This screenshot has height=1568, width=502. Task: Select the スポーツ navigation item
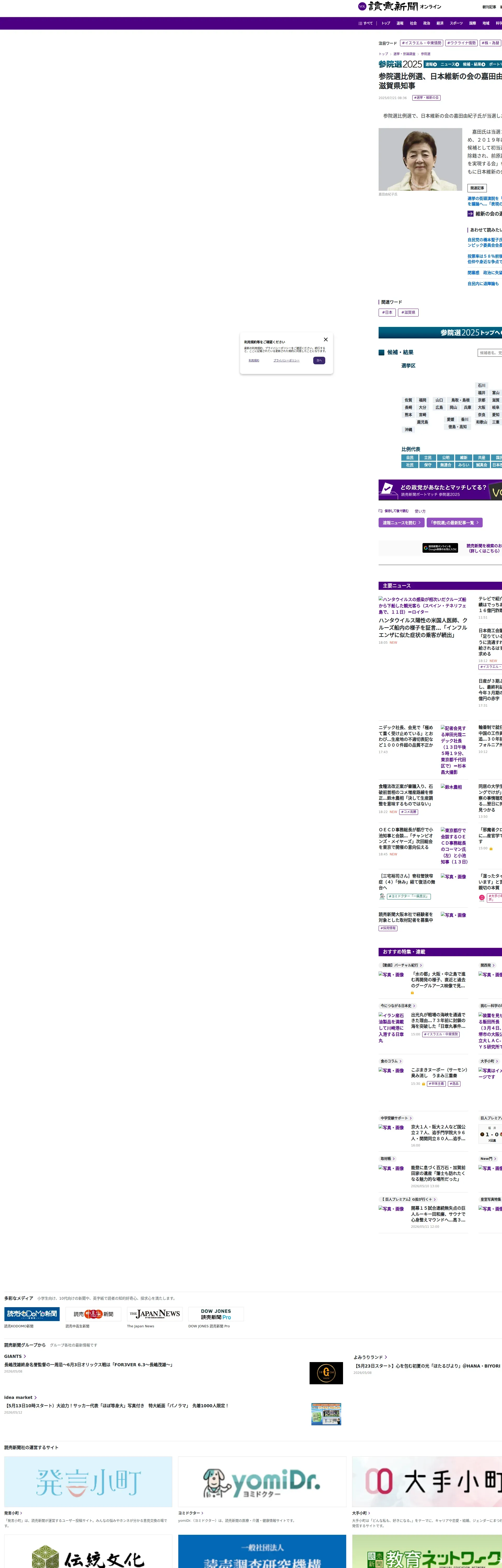click(456, 23)
